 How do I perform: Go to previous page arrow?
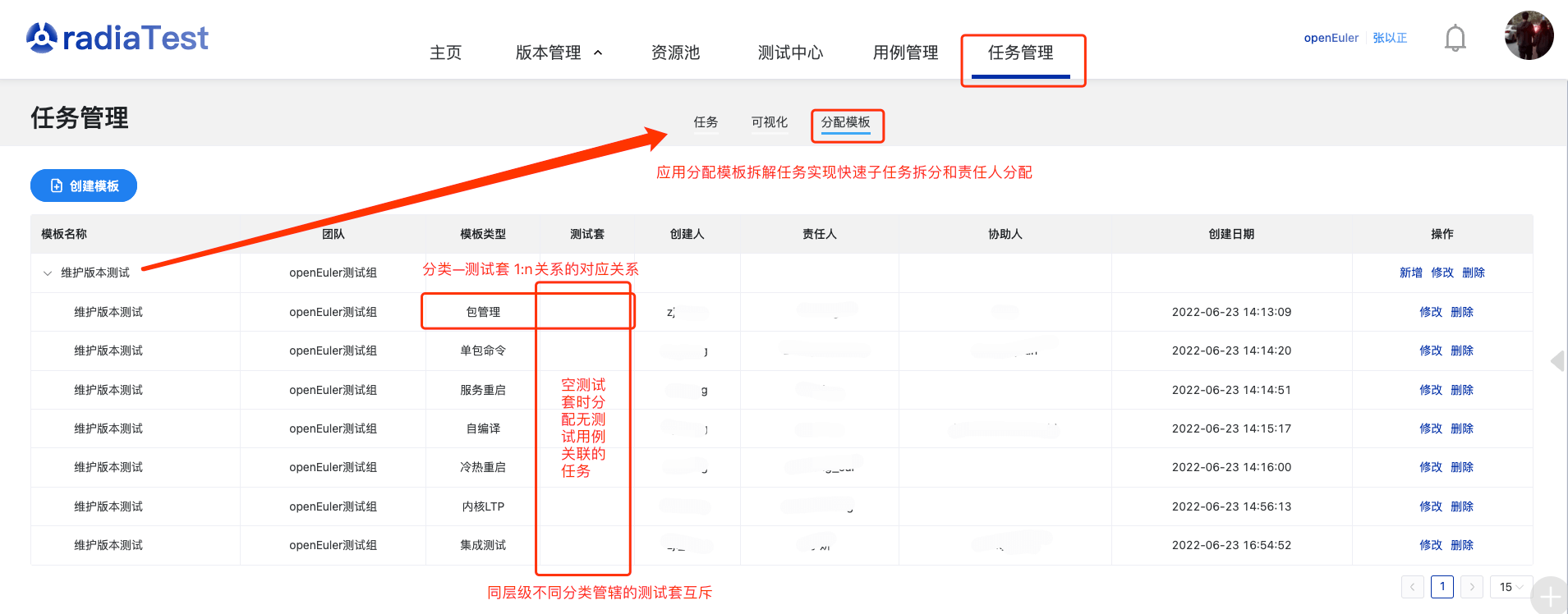1412,587
